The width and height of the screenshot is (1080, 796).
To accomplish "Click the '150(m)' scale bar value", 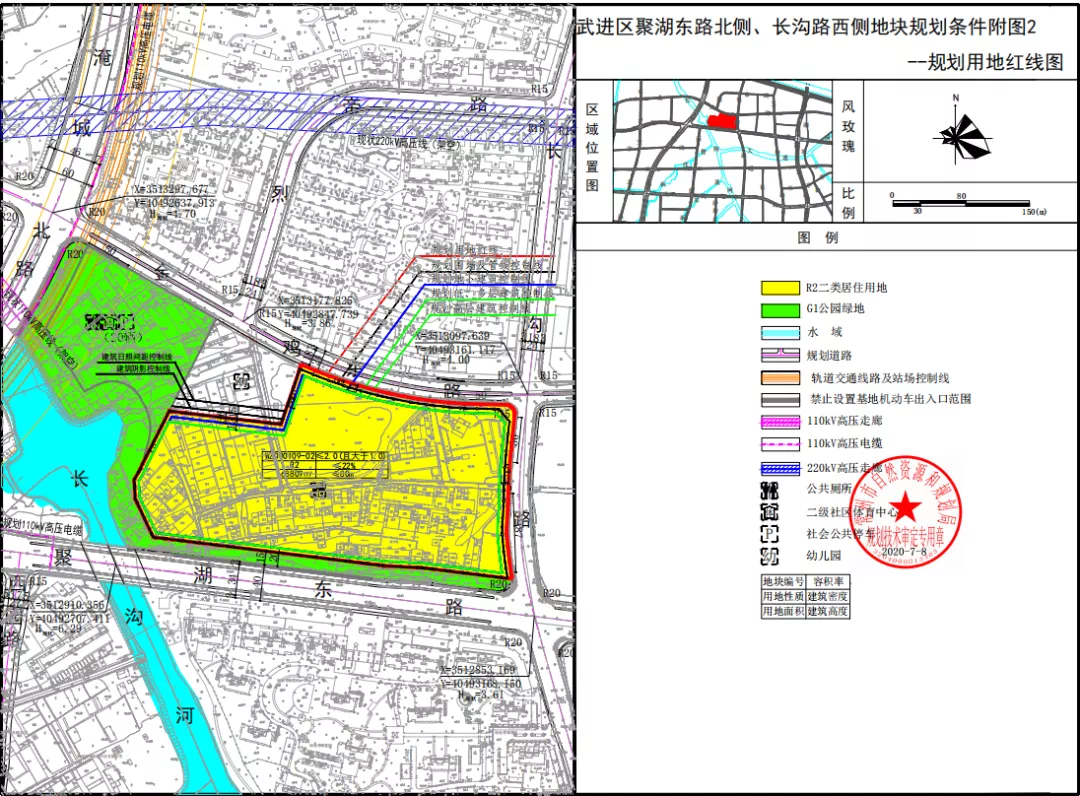I will [x=1034, y=211].
